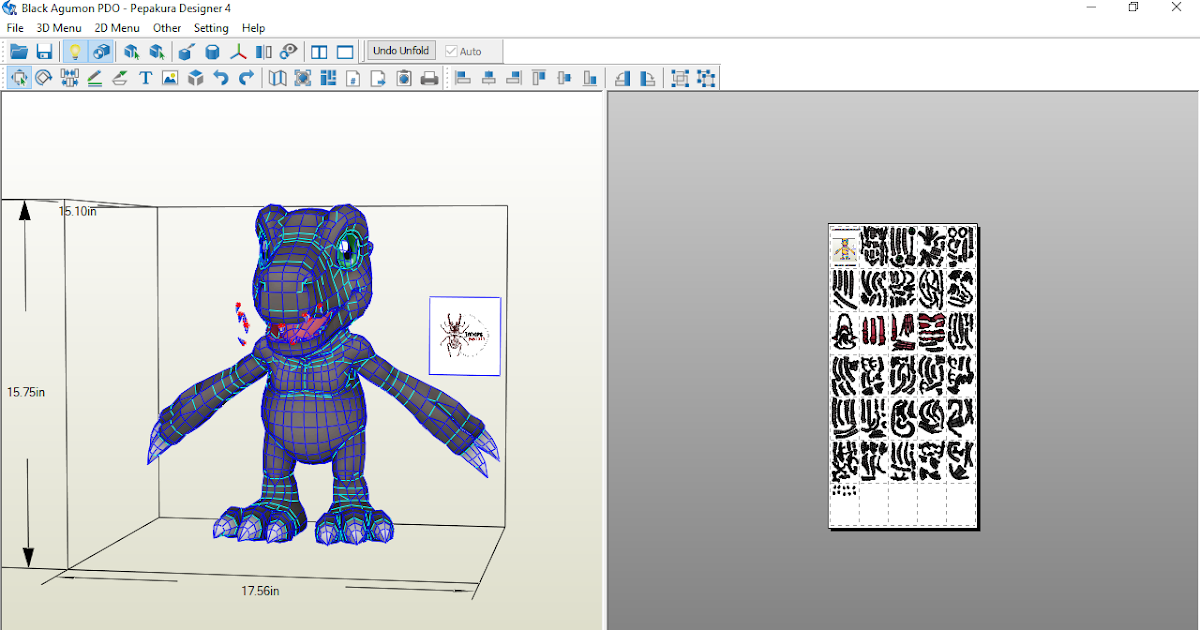Select the Insert Text tool icon
Viewport: 1200px width, 630px height.
145,77
